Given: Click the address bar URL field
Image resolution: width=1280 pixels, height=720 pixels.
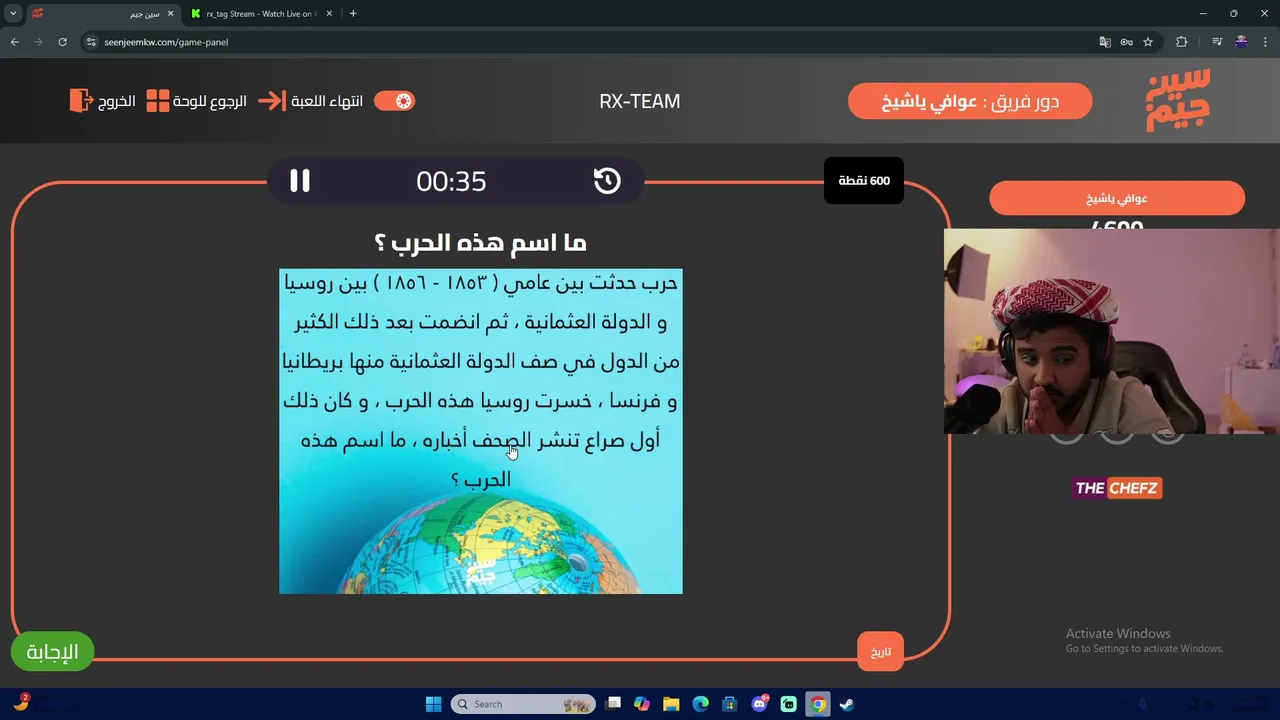Looking at the screenshot, I should [590, 42].
